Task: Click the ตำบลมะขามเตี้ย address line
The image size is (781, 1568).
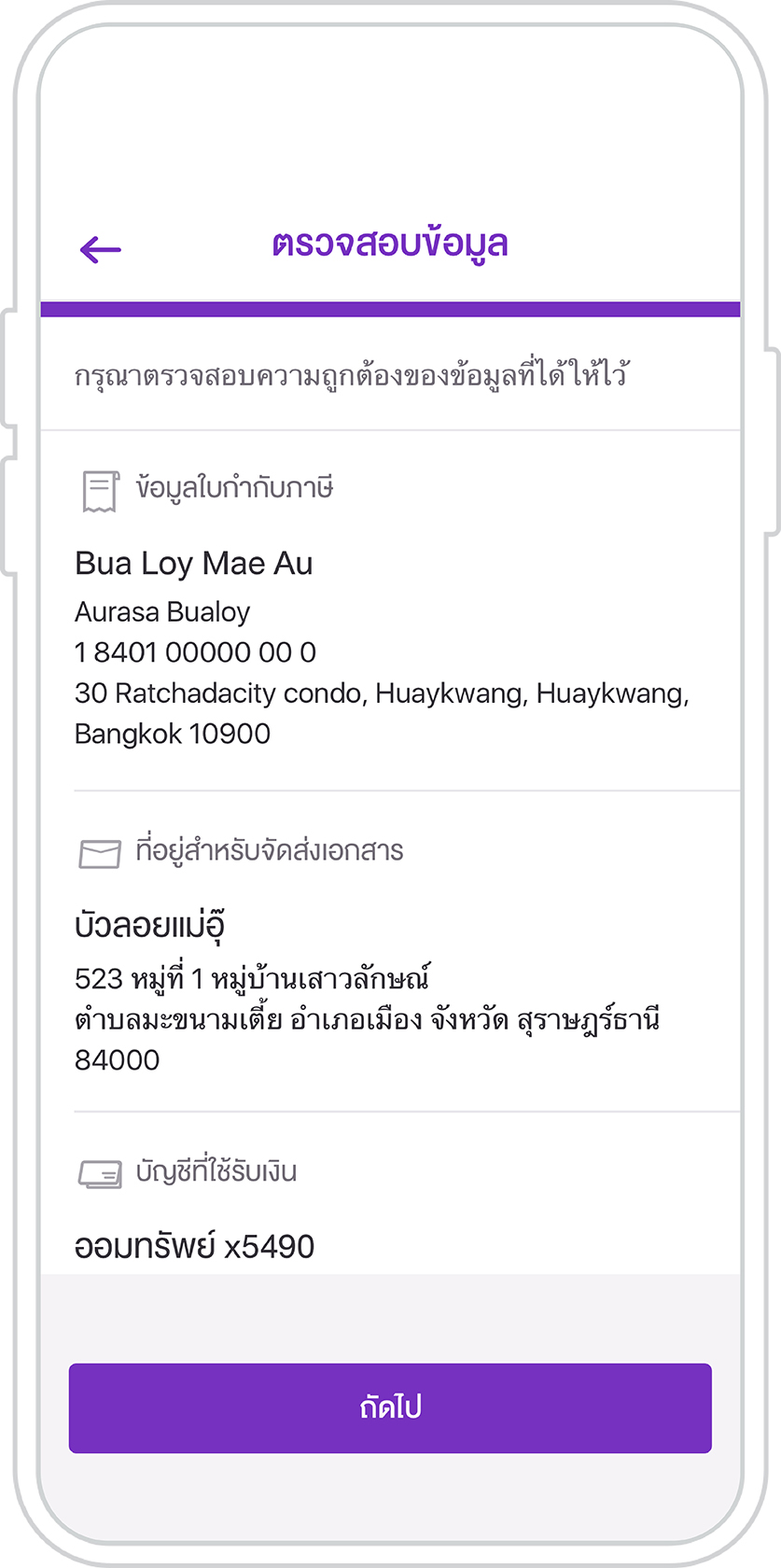Action: coord(367,1019)
